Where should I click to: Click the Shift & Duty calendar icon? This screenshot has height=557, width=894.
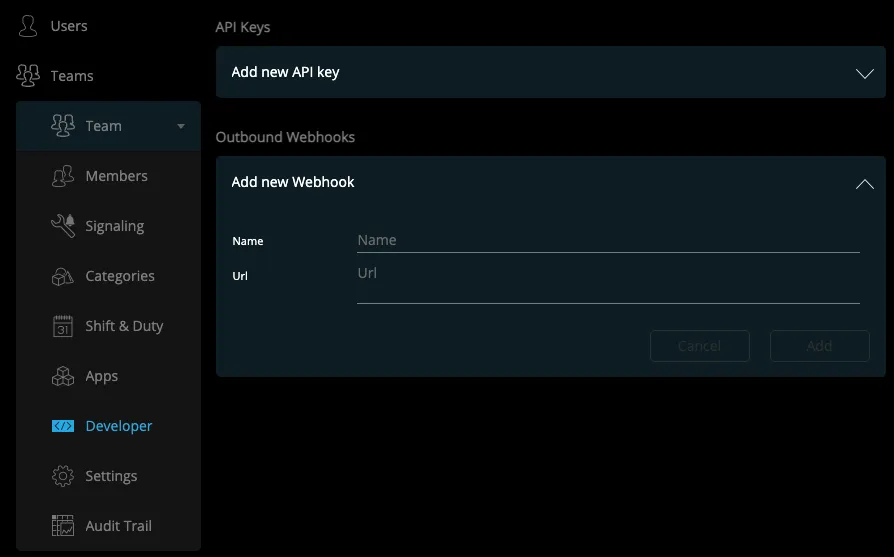(63, 326)
